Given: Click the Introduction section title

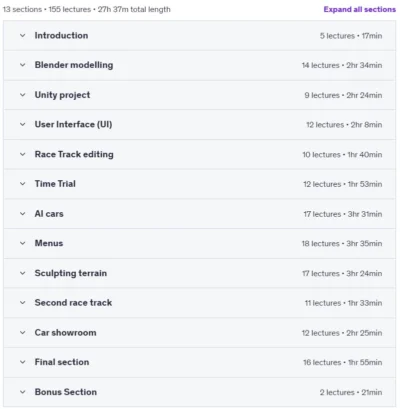Looking at the screenshot, I should pos(61,35).
